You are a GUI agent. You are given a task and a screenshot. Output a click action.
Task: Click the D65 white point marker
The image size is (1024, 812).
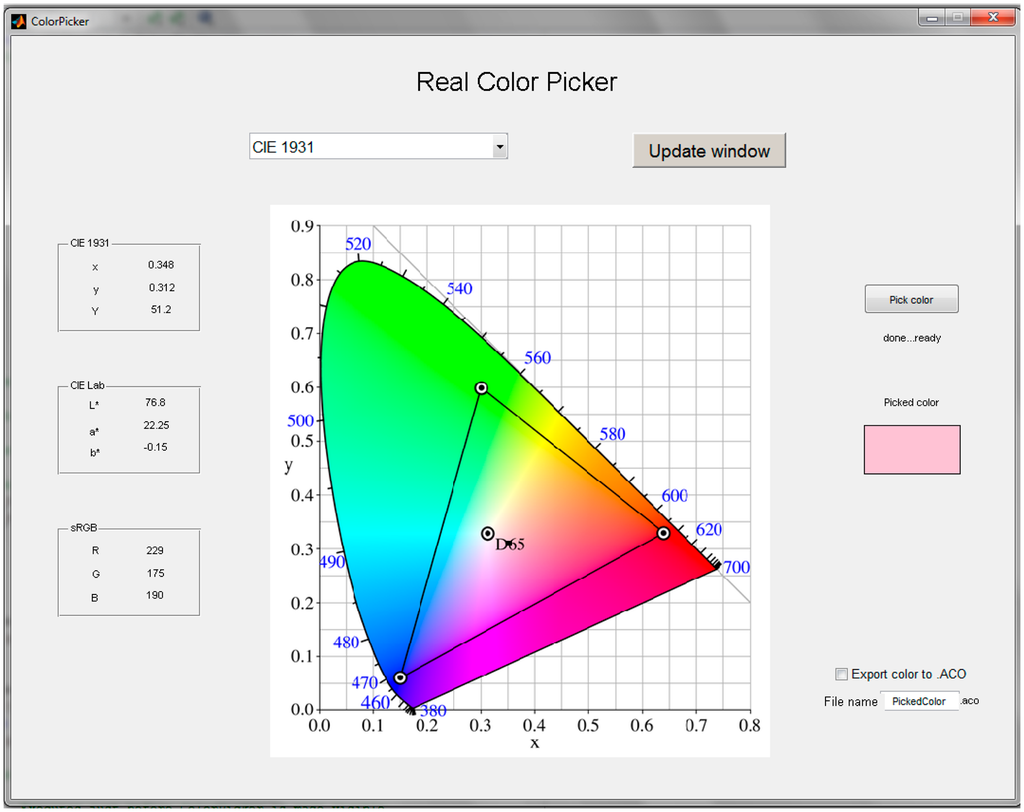(x=488, y=533)
